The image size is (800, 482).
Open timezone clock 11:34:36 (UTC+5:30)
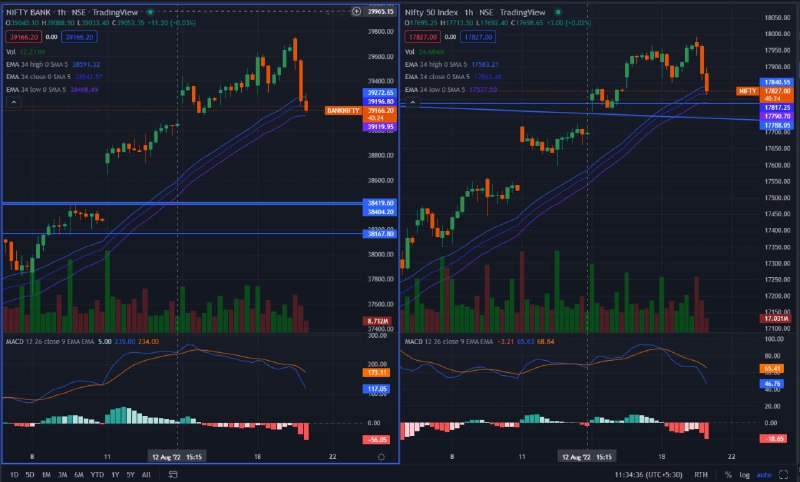click(648, 475)
